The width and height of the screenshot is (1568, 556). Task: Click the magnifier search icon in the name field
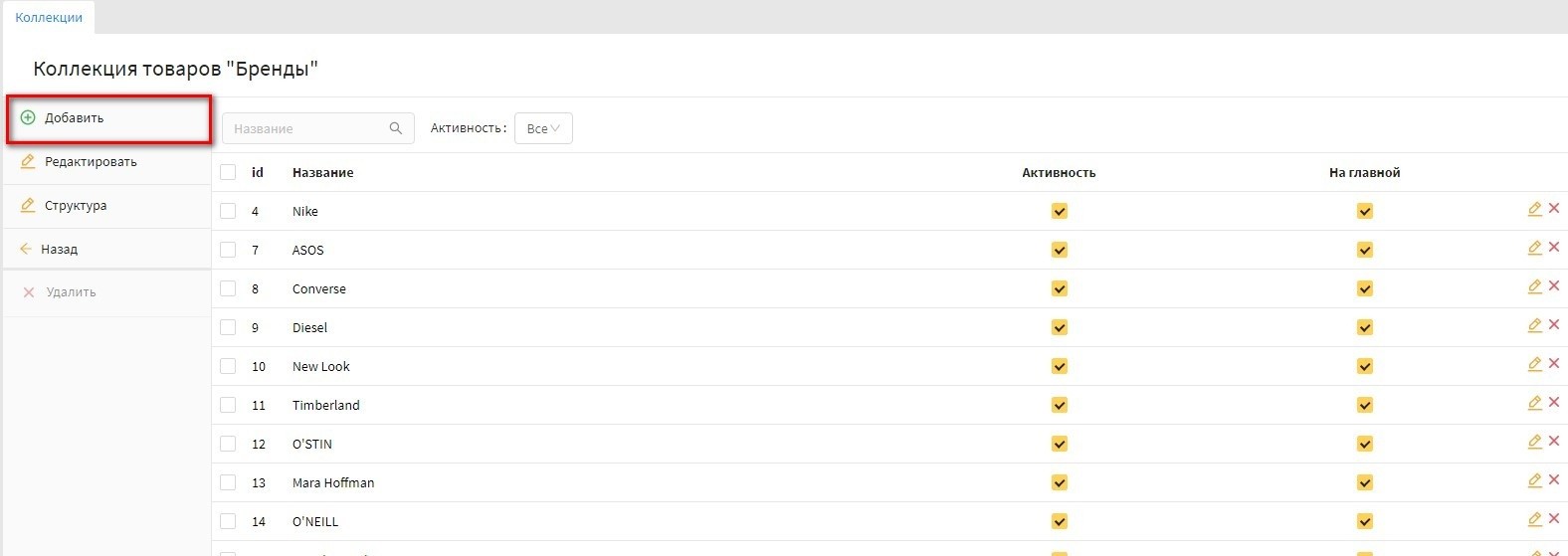(x=396, y=128)
